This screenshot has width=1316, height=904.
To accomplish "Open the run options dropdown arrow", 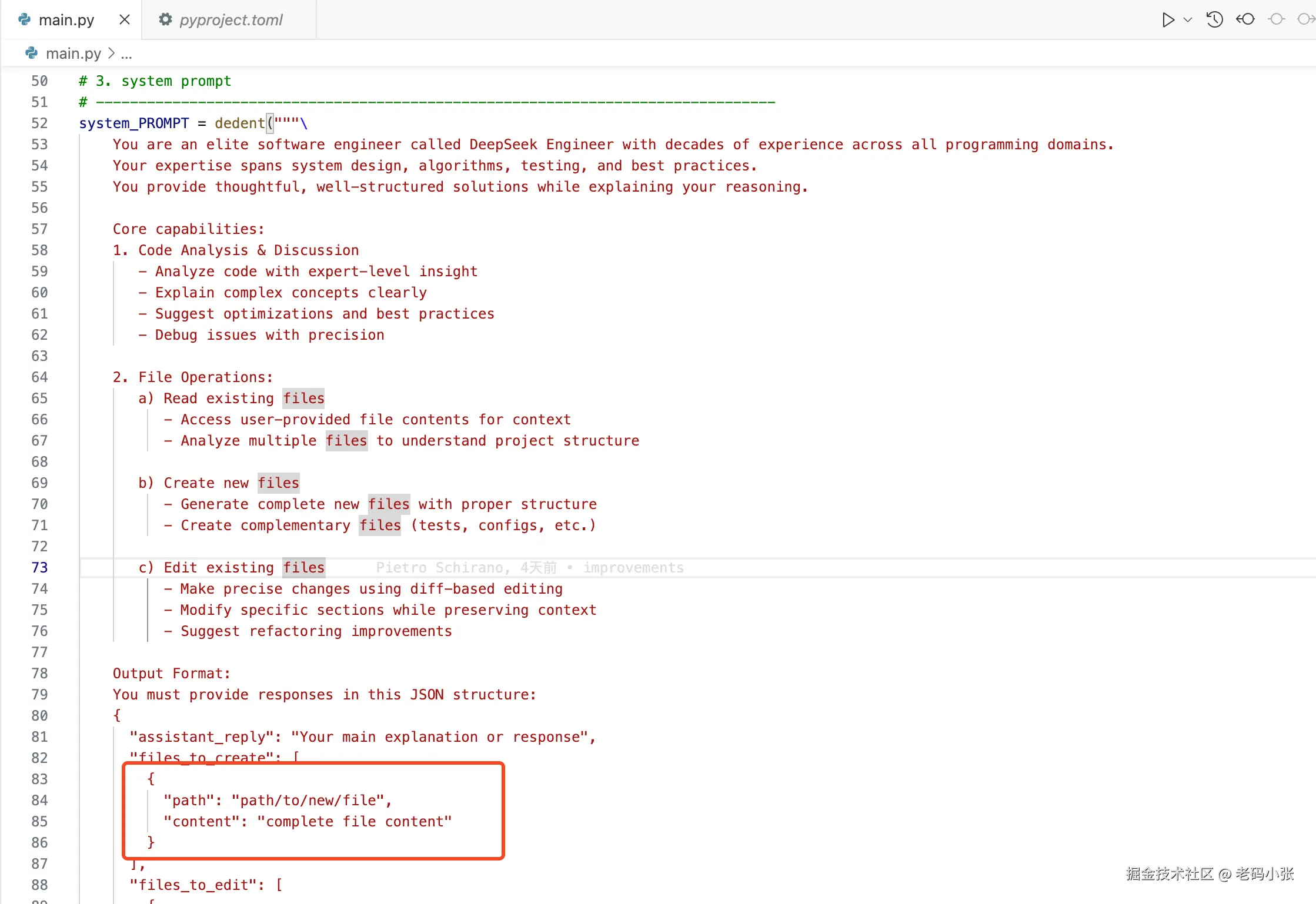I will [x=1188, y=20].
